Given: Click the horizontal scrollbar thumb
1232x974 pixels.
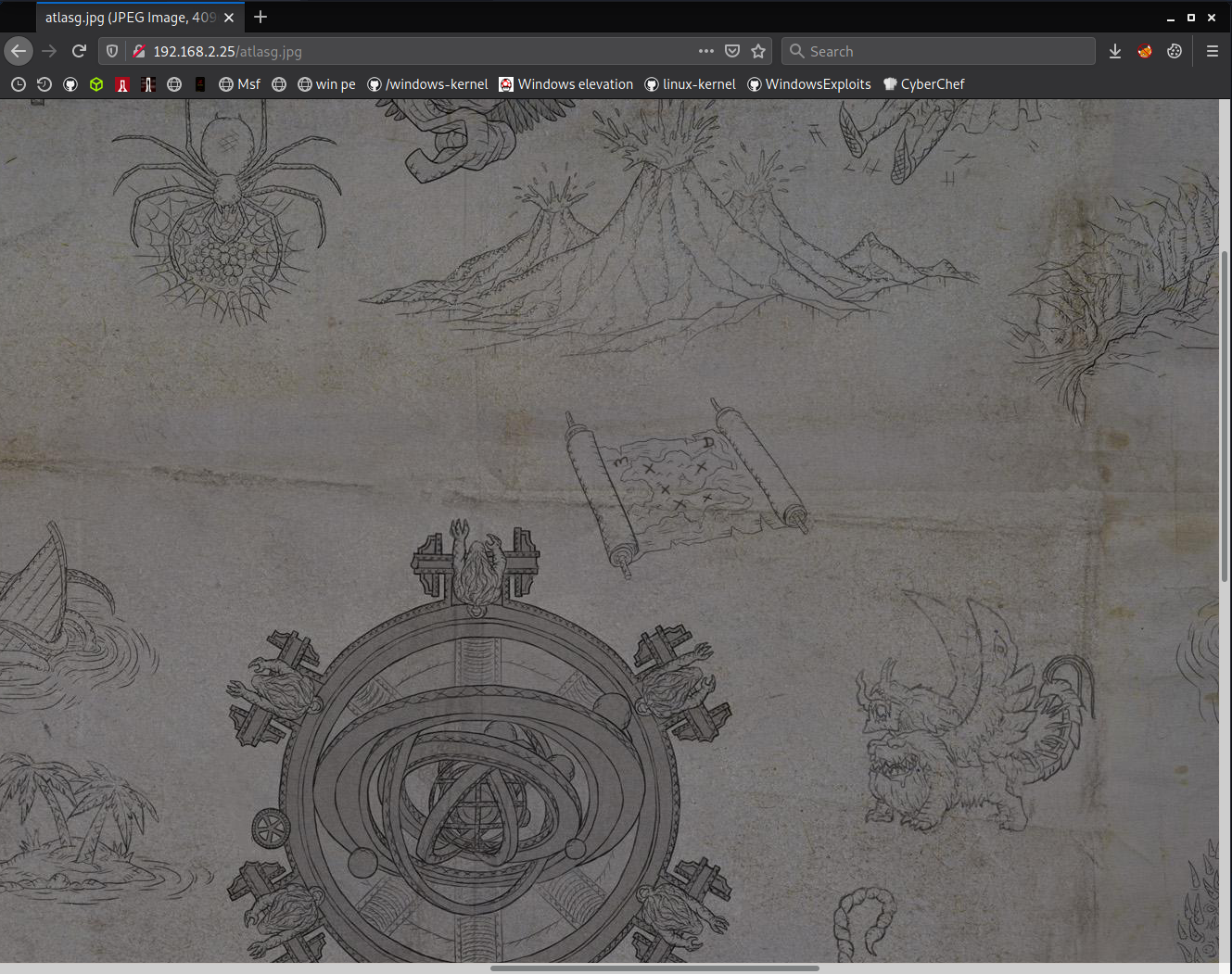Looking at the screenshot, I should 654,968.
